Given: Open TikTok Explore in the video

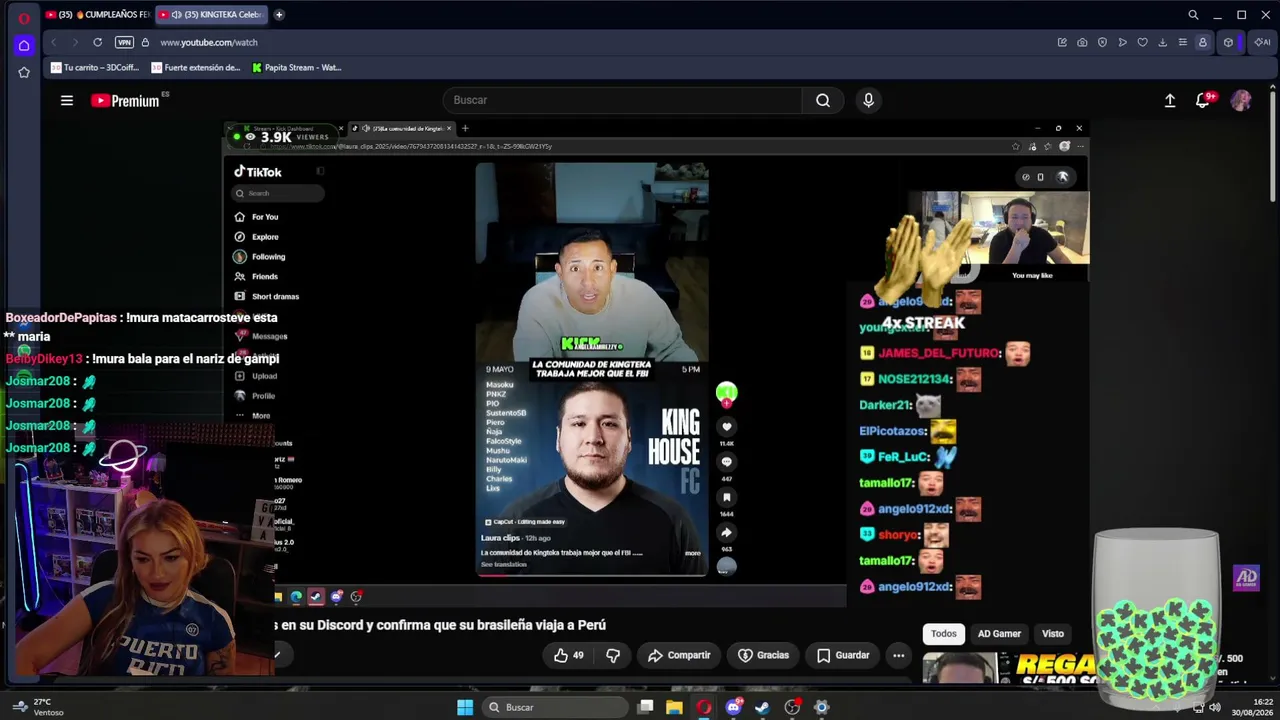Looking at the screenshot, I should (x=256, y=237).
